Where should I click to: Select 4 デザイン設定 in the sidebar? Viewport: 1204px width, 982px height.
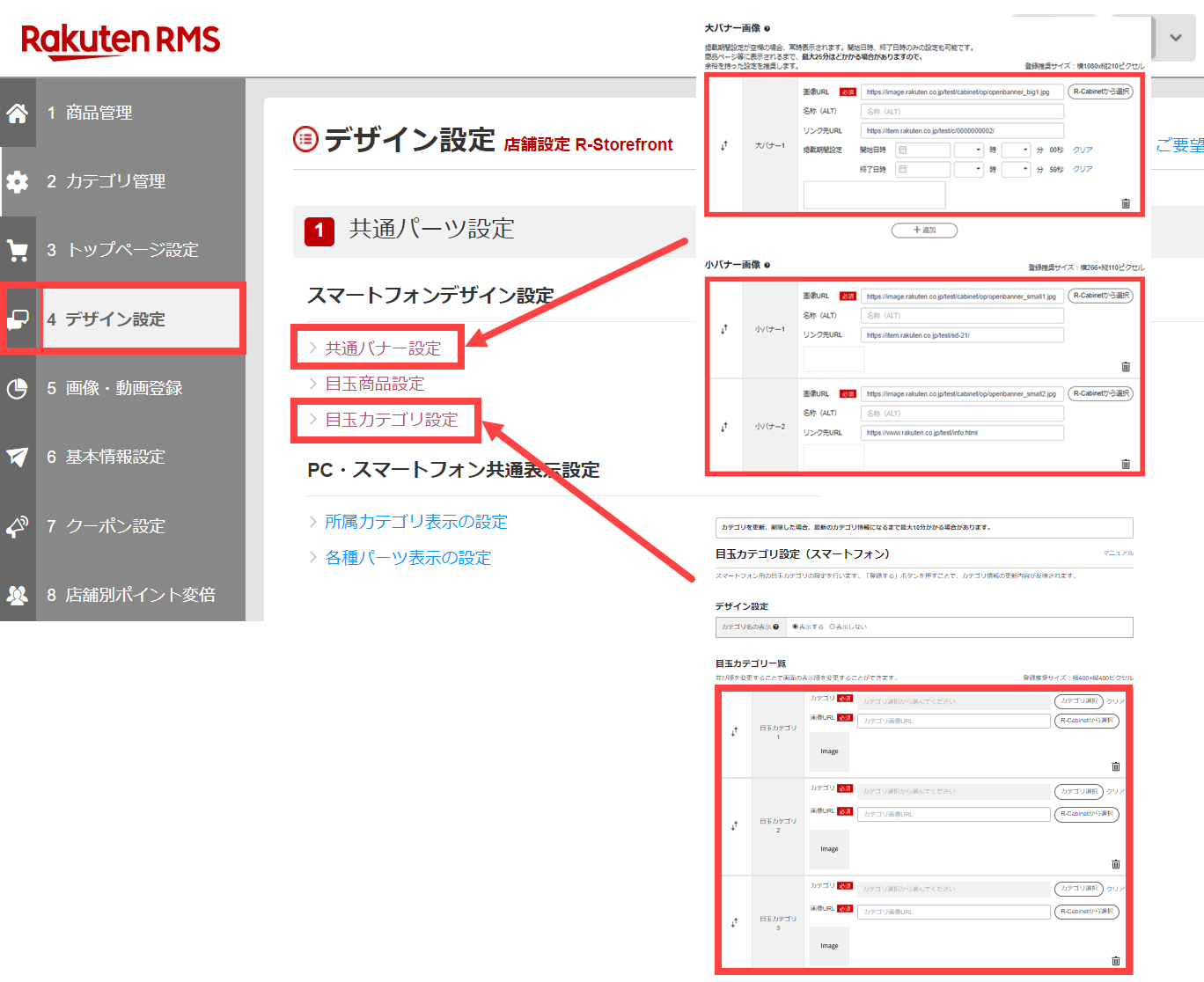pos(115,319)
